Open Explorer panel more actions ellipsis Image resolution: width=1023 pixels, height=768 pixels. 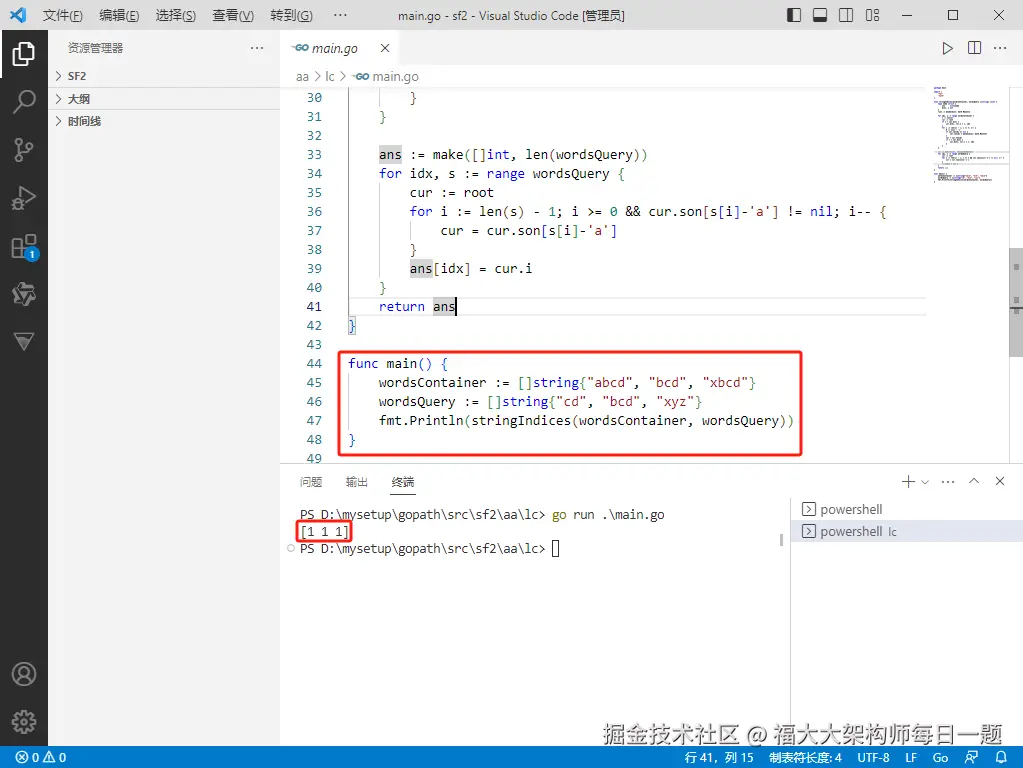click(257, 48)
